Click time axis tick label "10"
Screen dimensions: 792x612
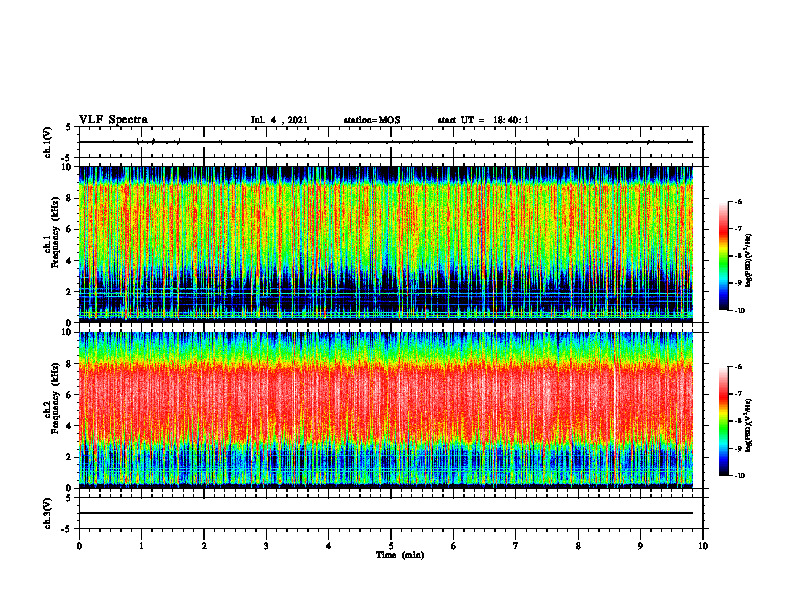click(x=703, y=546)
